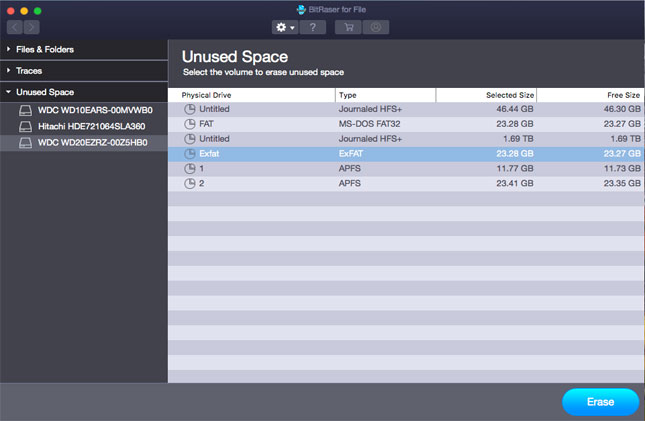Sort by the Type column header

coord(385,95)
